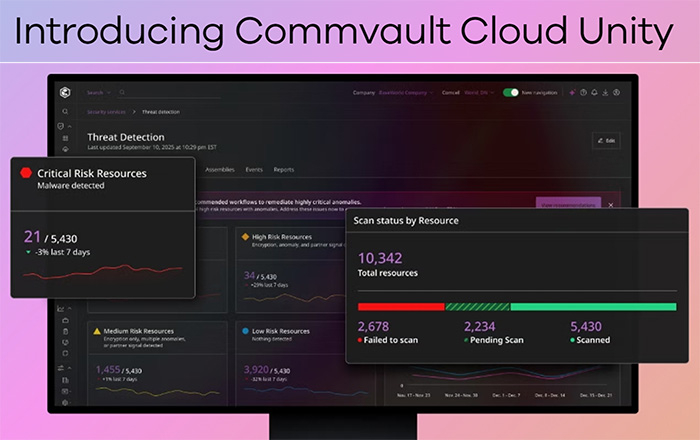Viewport: 700px width, 440px height.
Task: Collapse the sliders section chevron in sidebar
Action: click(70, 368)
